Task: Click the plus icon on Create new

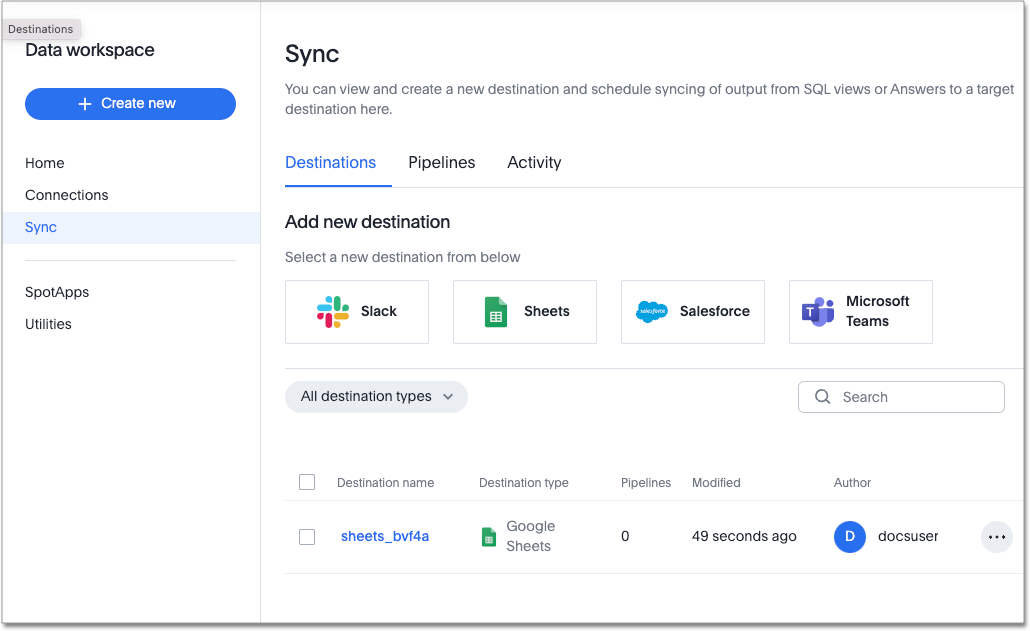Action: [x=84, y=103]
